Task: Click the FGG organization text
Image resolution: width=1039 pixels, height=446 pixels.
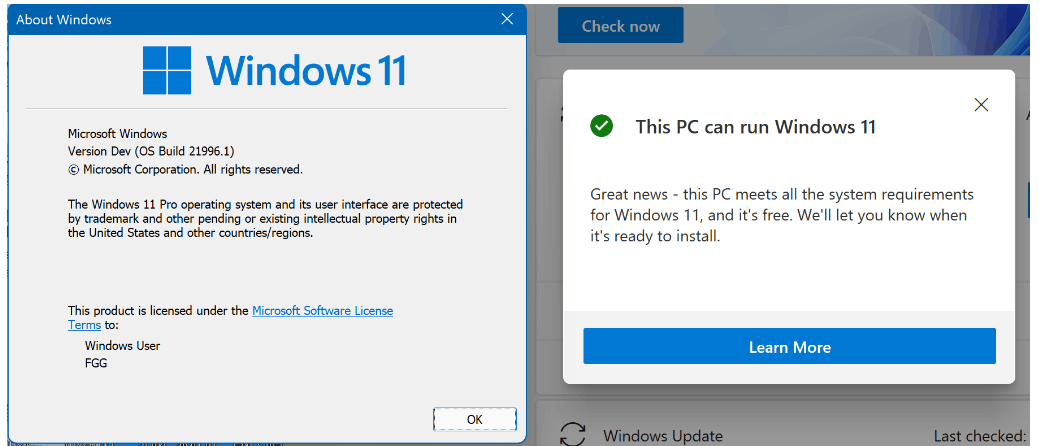Action: point(96,362)
